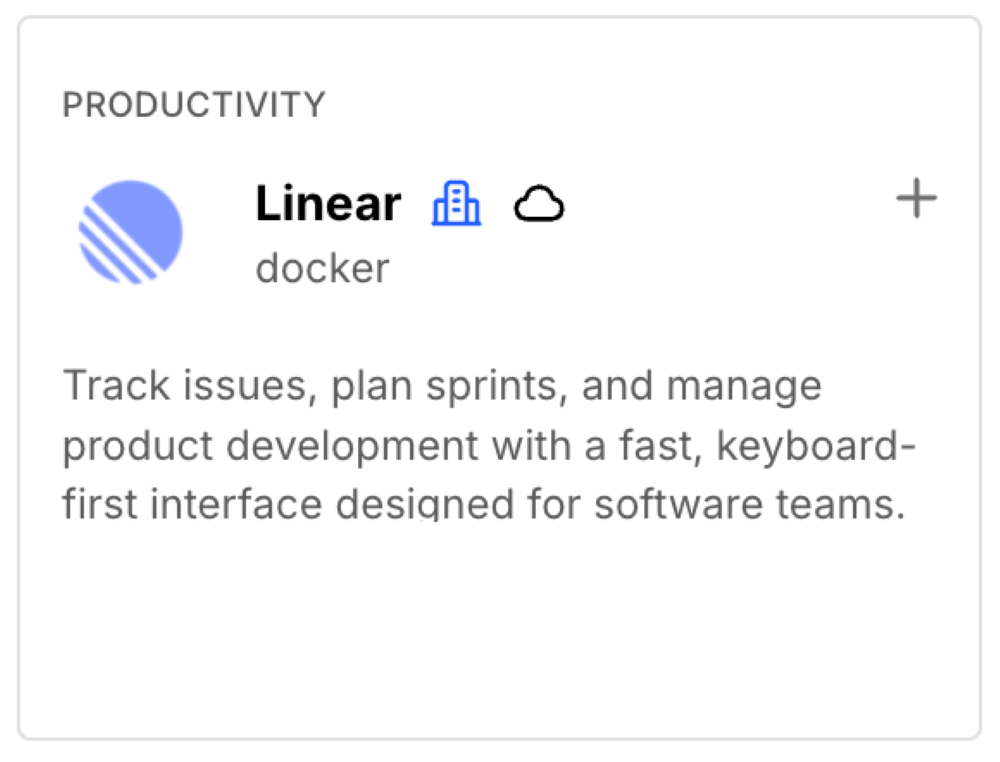Click the PRODUCTIVITY category label
The width and height of the screenshot is (1000, 762).
point(194,105)
